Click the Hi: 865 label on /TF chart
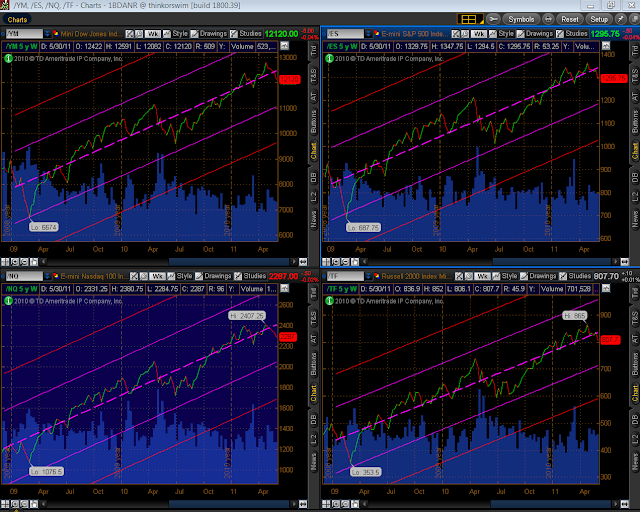640x512 pixels. coord(575,316)
